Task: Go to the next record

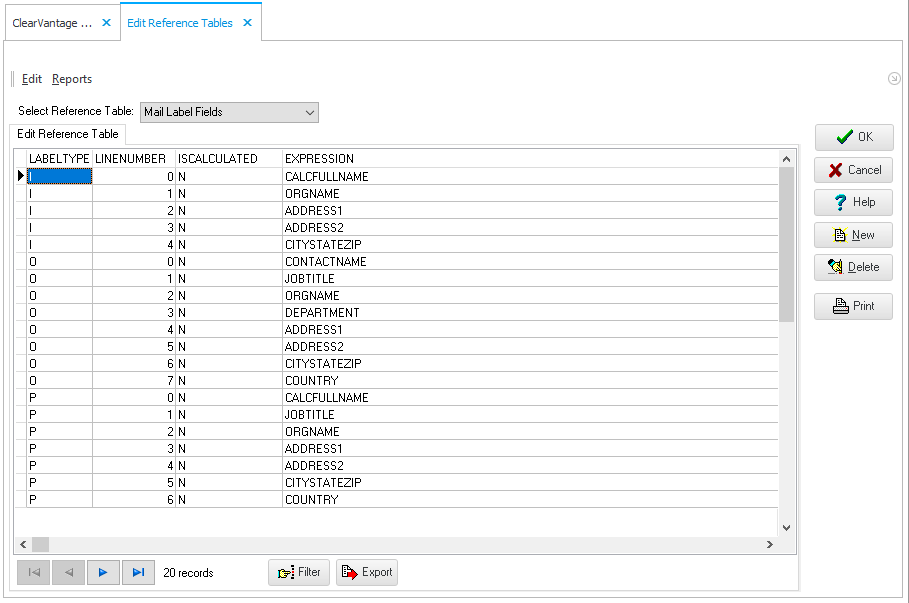Action: pyautogui.click(x=103, y=572)
